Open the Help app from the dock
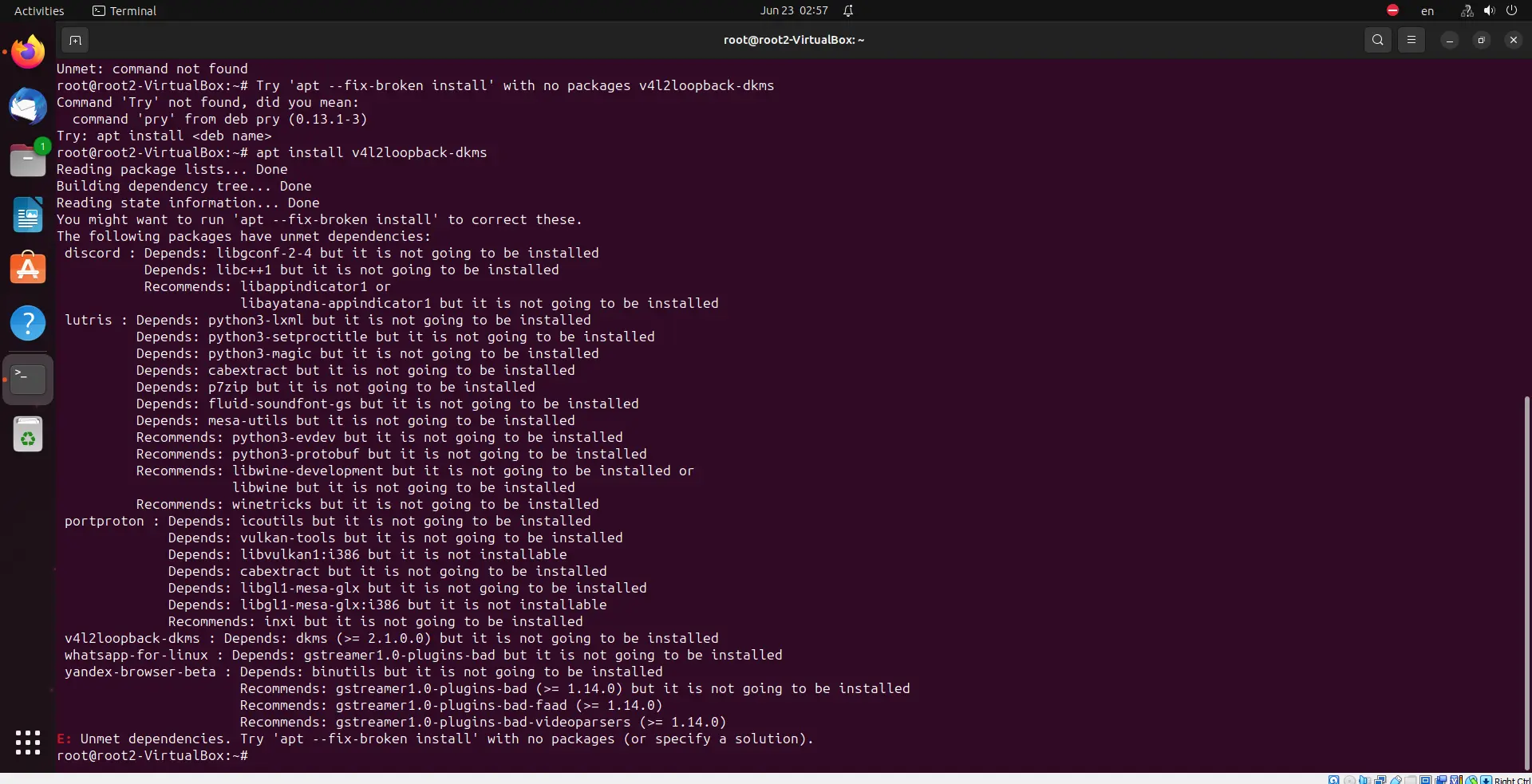 [28, 323]
